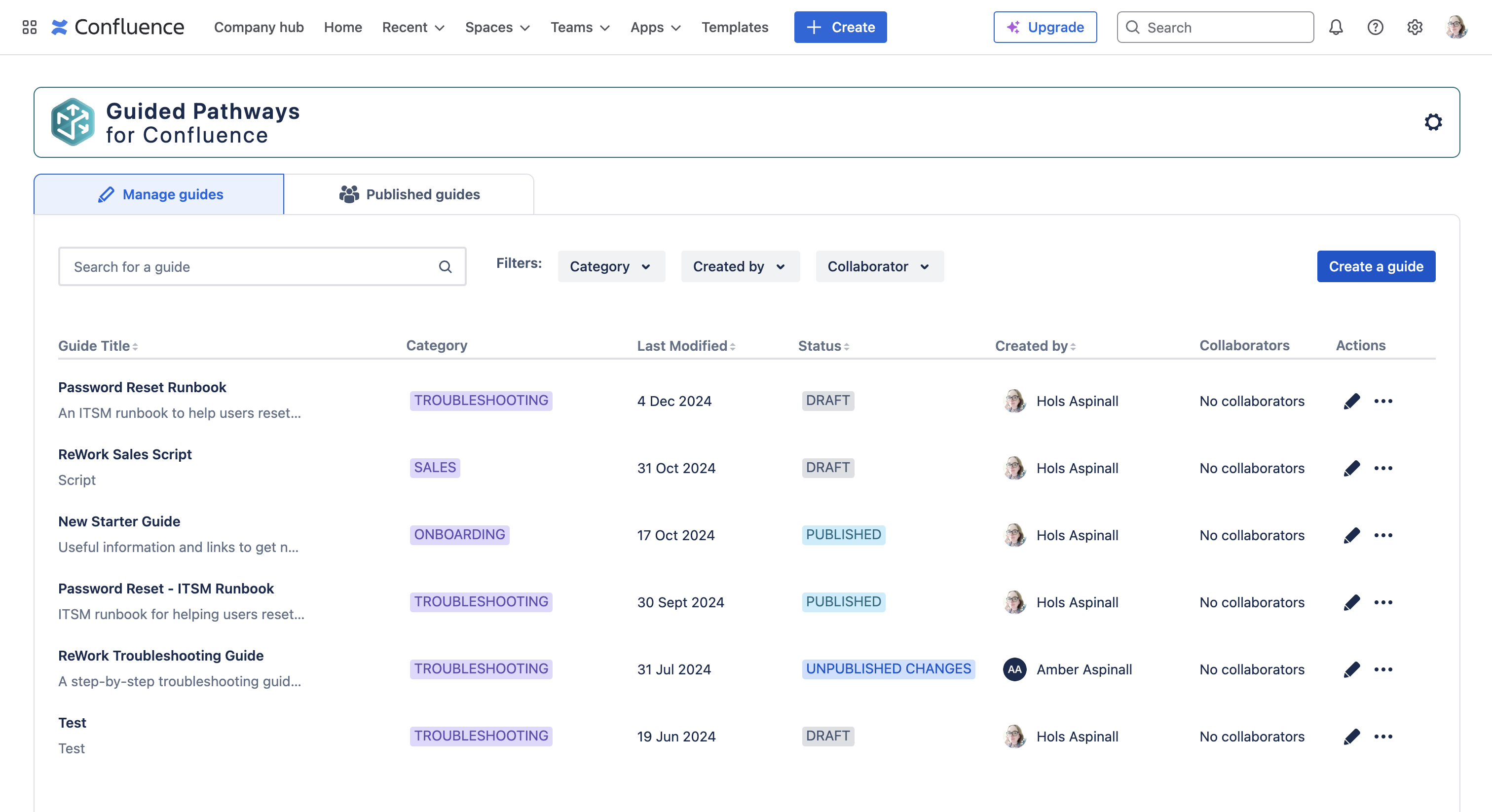
Task: Open the Created by filter dropdown
Action: coord(740,266)
